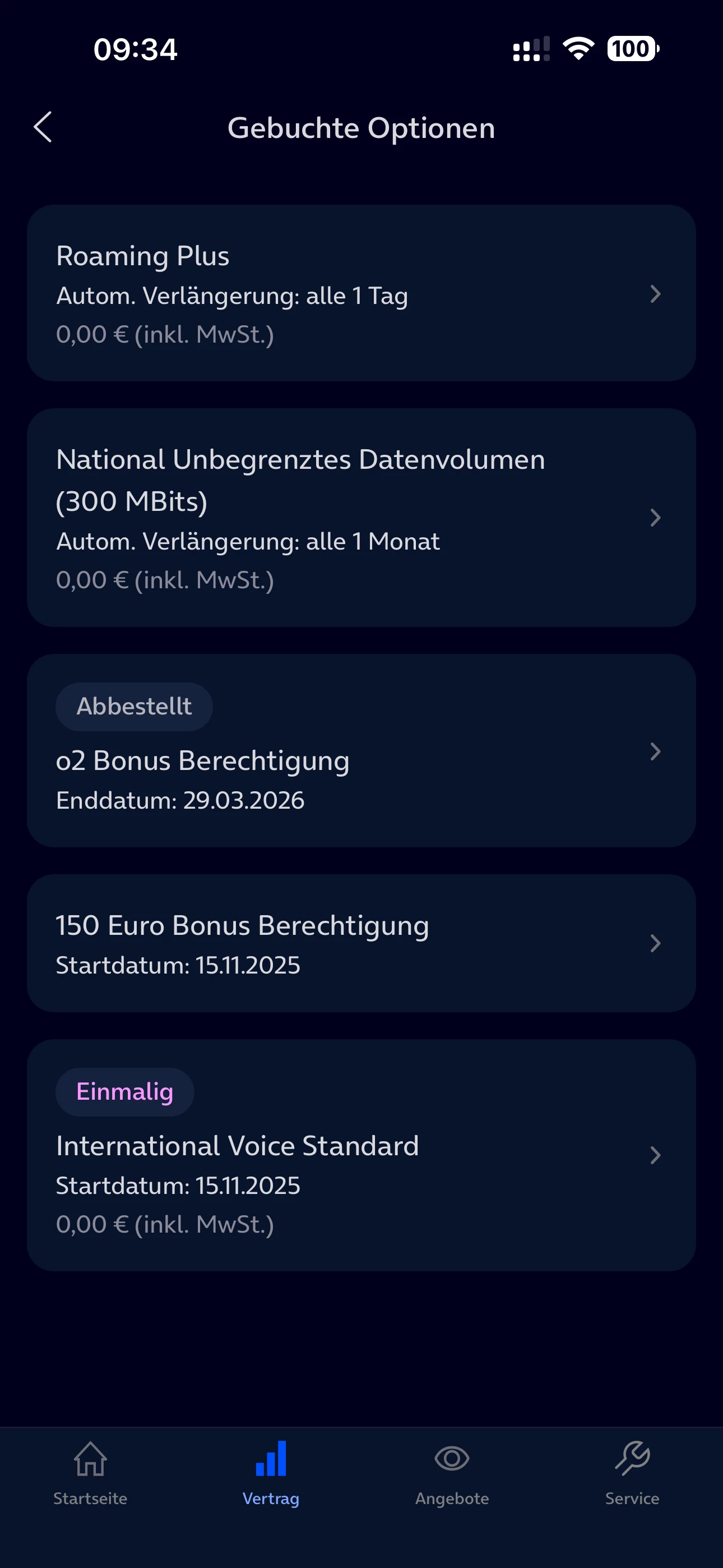Tap the Einmalig status badge

[125, 1092]
